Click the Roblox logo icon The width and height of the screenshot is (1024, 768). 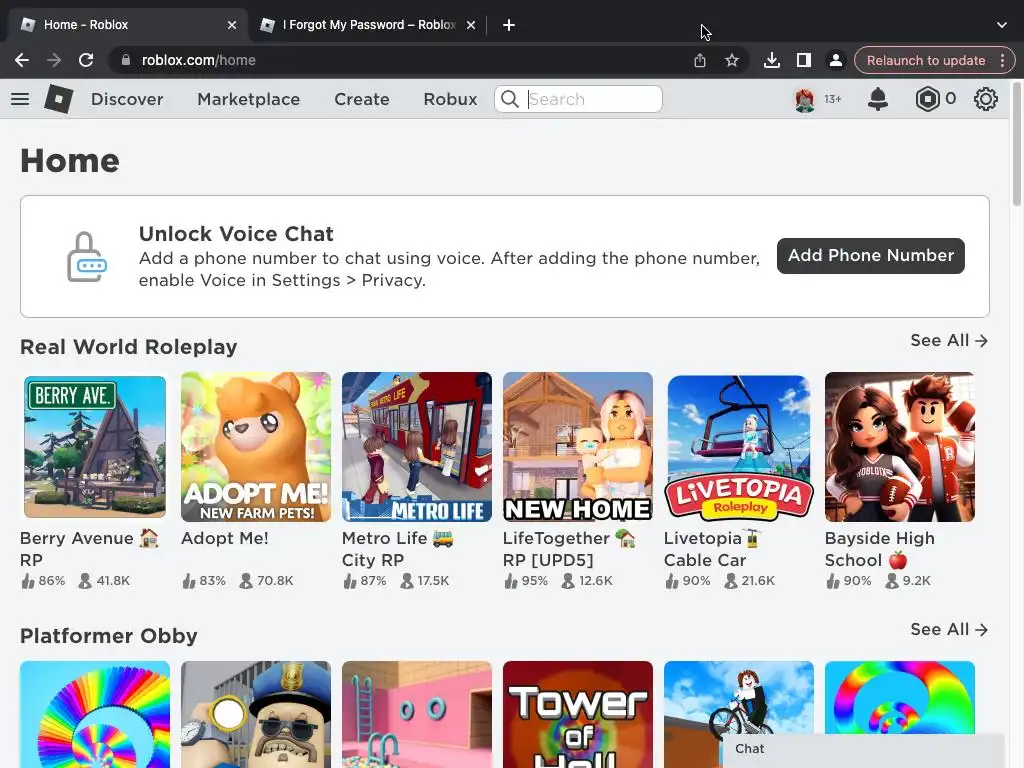click(x=59, y=99)
